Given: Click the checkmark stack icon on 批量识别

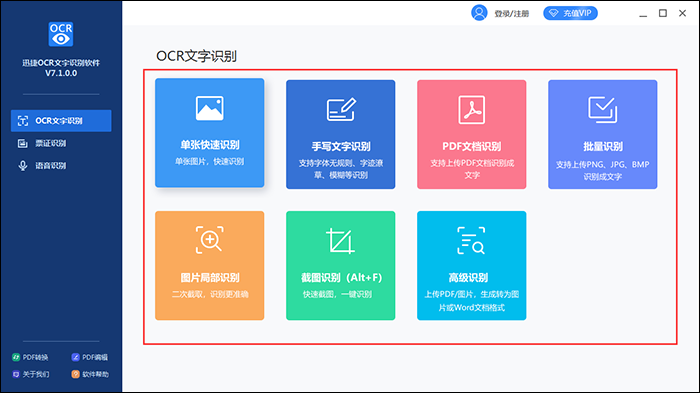Looking at the screenshot, I should click(x=603, y=109).
